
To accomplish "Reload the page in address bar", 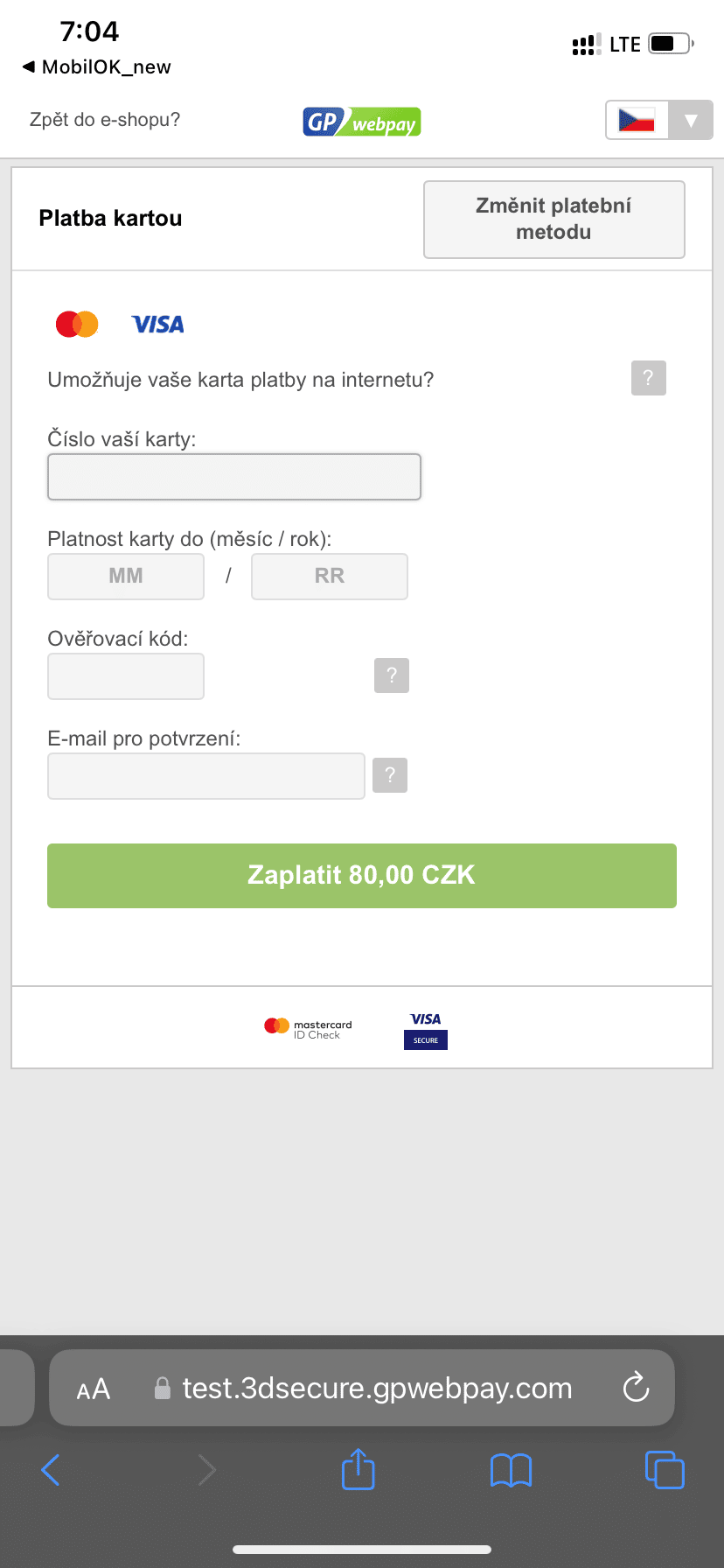I will coord(636,1387).
